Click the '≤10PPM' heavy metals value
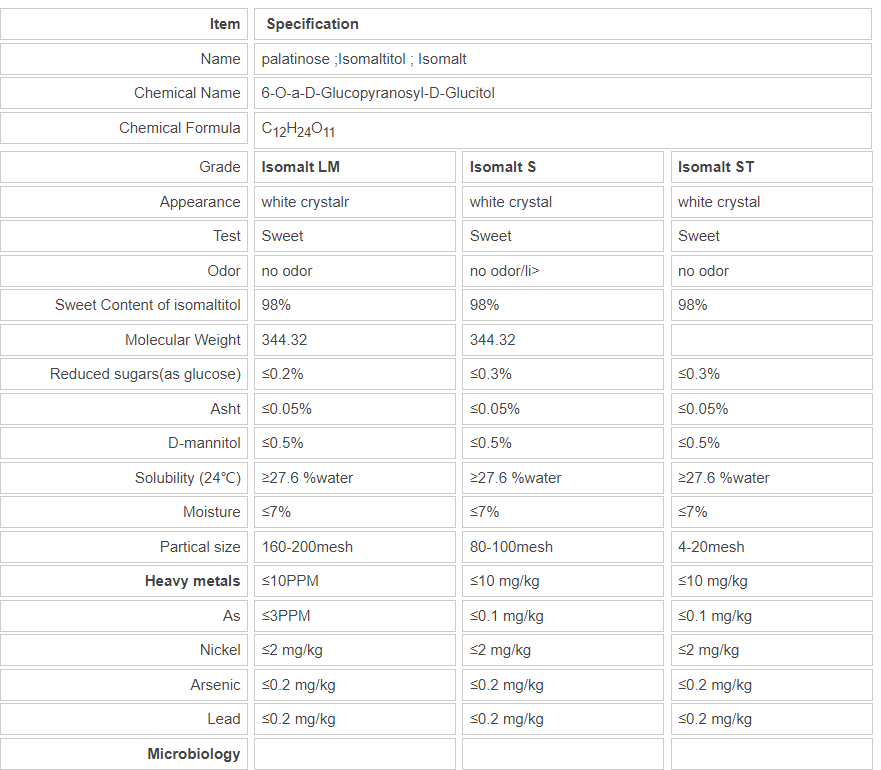Image resolution: width=881 pixels, height=770 pixels. 290,581
